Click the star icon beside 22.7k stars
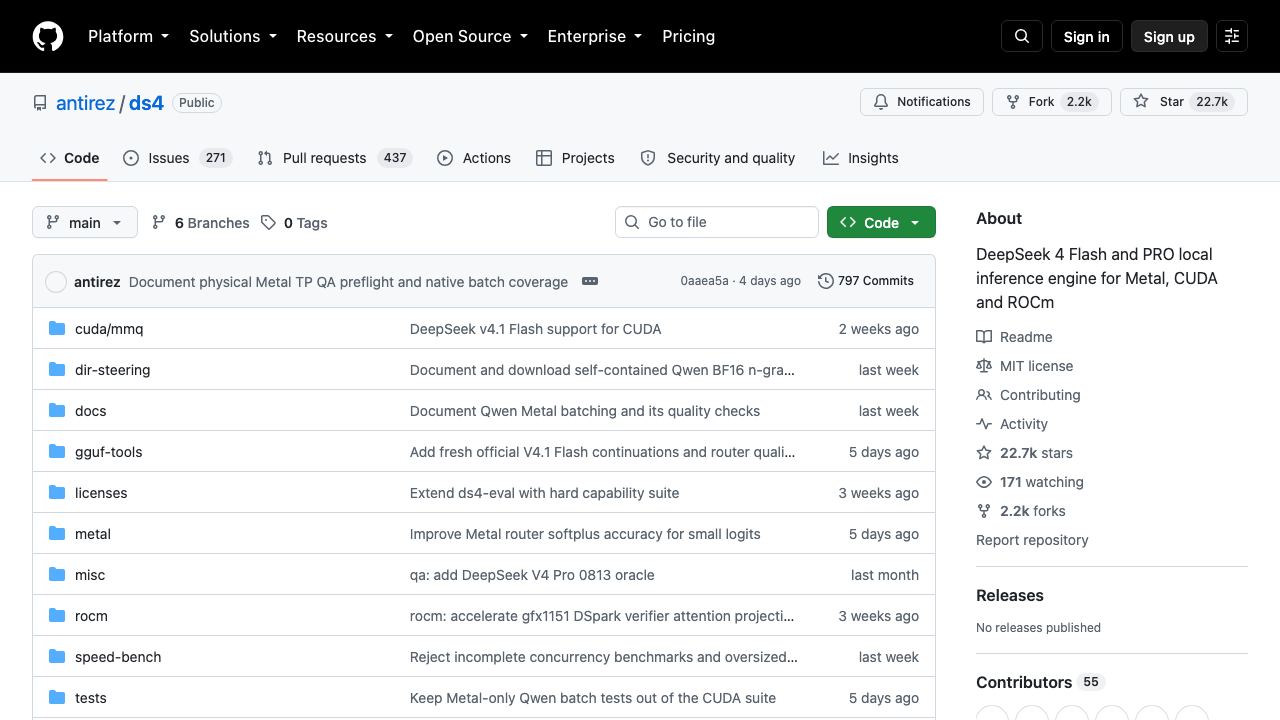This screenshot has width=1280, height=720. 984,453
